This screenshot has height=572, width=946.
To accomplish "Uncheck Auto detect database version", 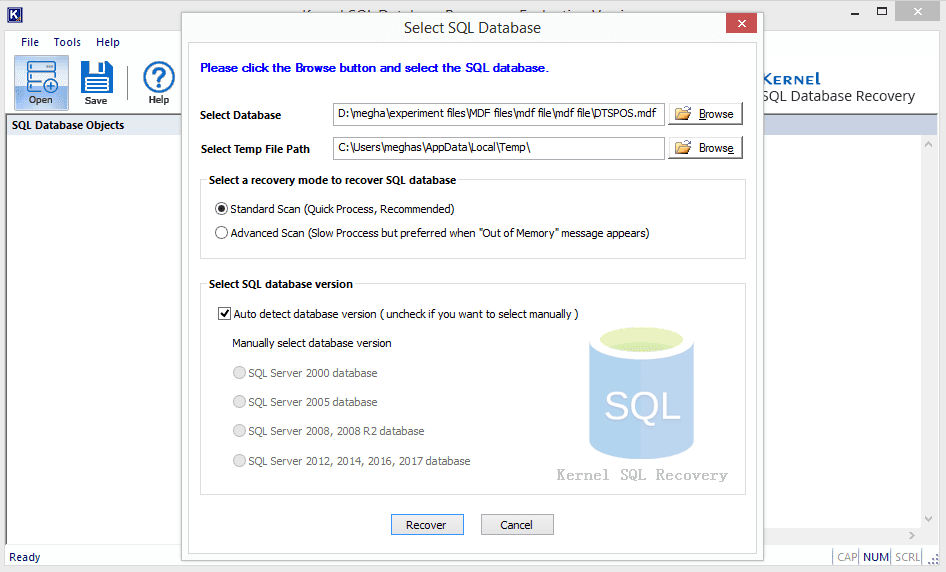I will point(224,314).
